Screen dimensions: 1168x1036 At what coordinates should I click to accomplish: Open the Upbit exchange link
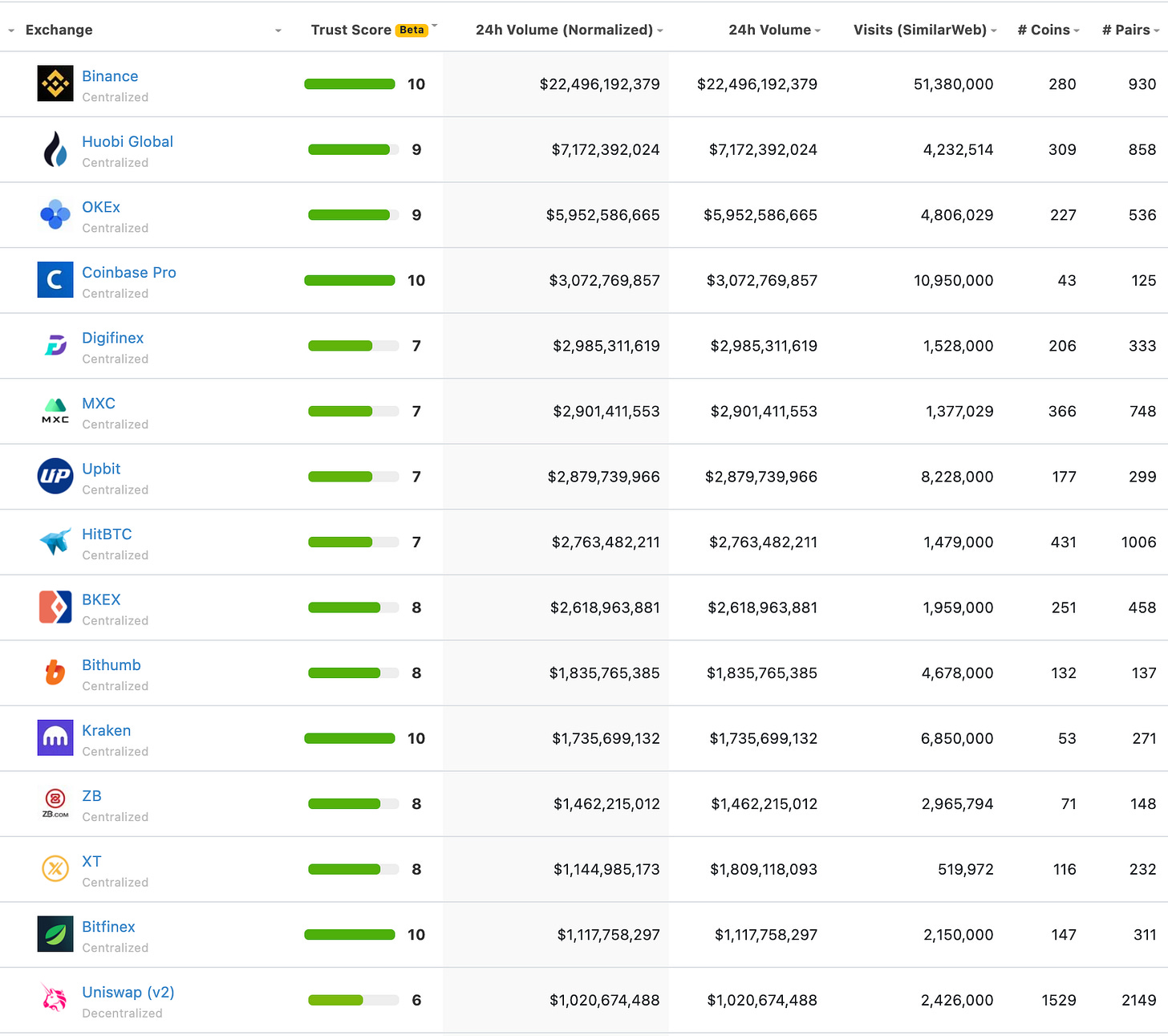point(101,469)
